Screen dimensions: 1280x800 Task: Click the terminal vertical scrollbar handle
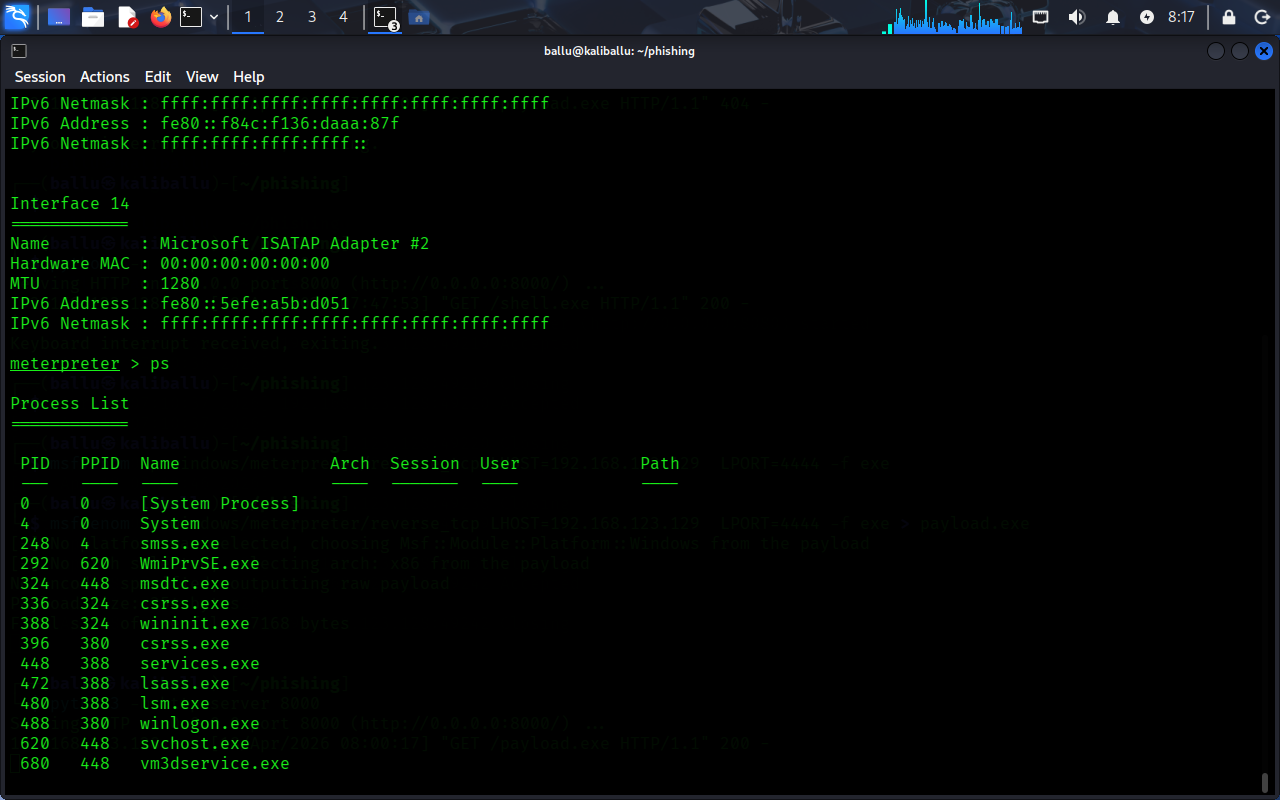1264,782
